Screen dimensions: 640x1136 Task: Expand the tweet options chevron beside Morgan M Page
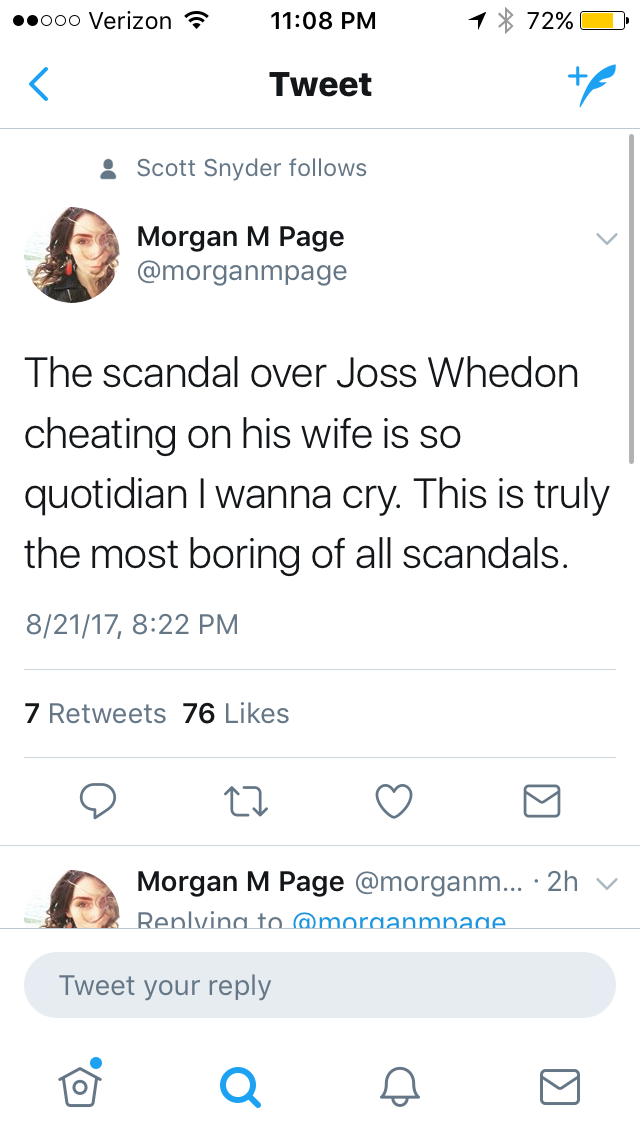[x=607, y=238]
